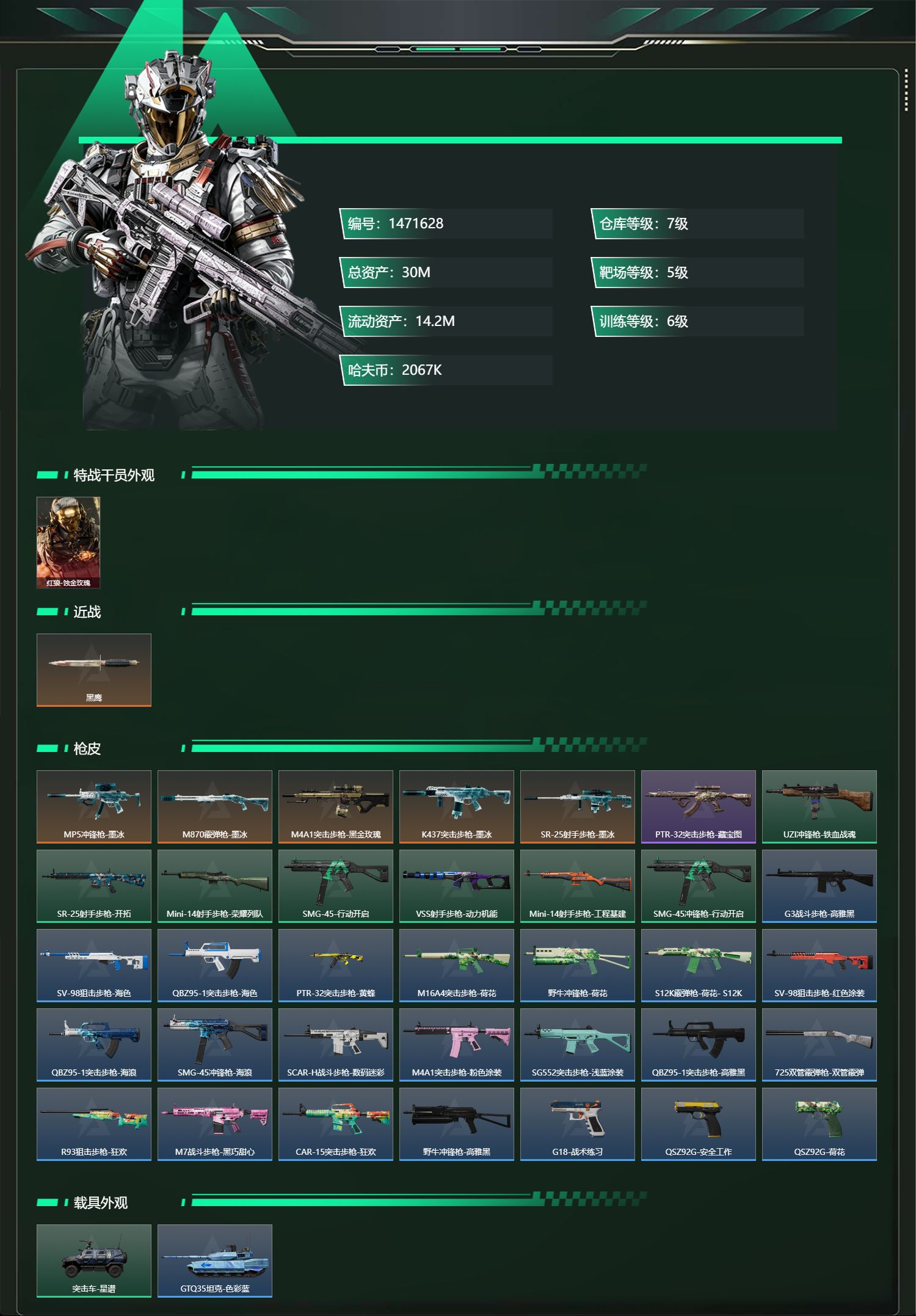Image resolution: width=916 pixels, height=1316 pixels.
Task: Select VSS射手步枪-动力机能 skin
Action: pos(457,886)
